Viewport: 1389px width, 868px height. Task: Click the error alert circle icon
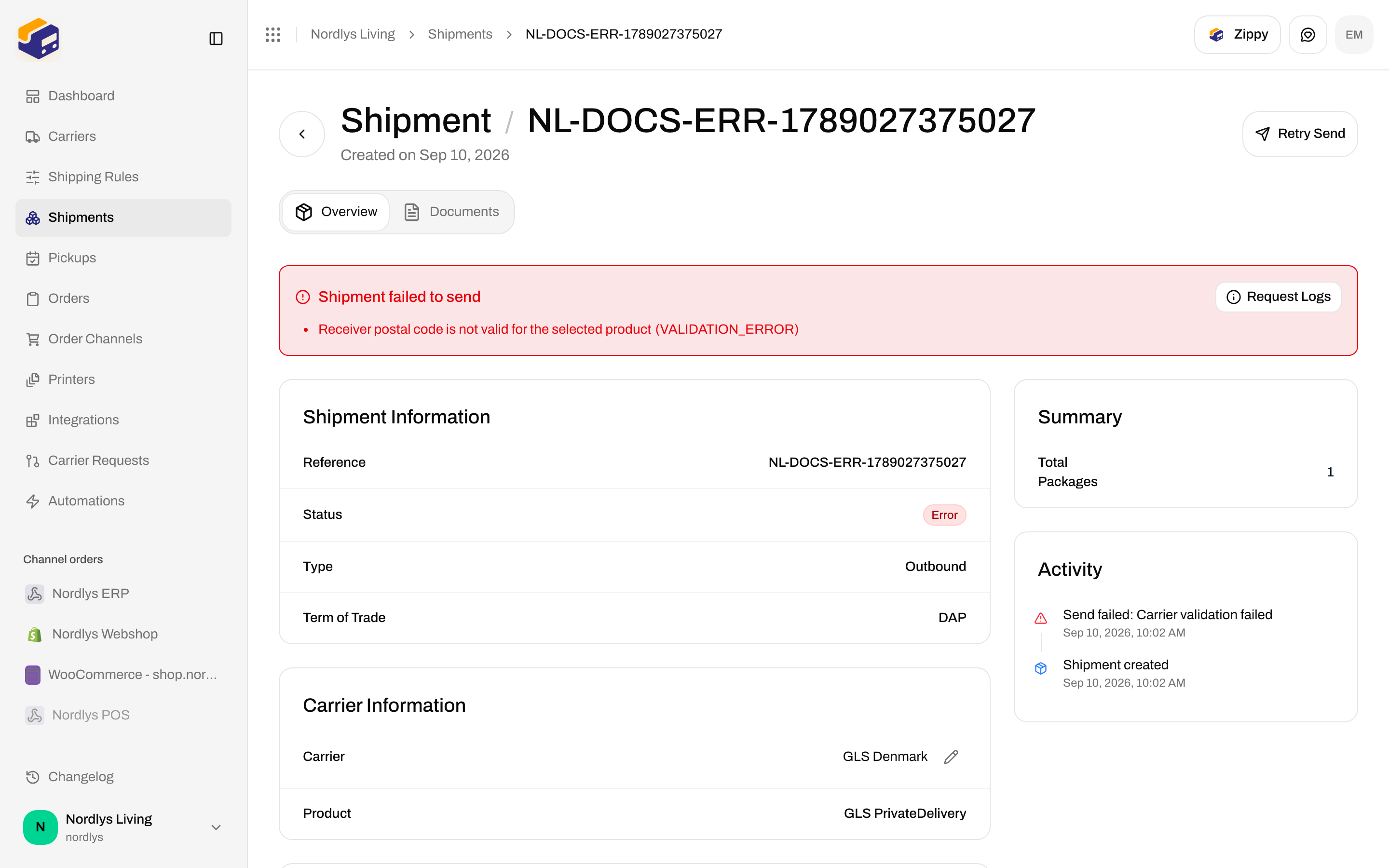pos(302,297)
